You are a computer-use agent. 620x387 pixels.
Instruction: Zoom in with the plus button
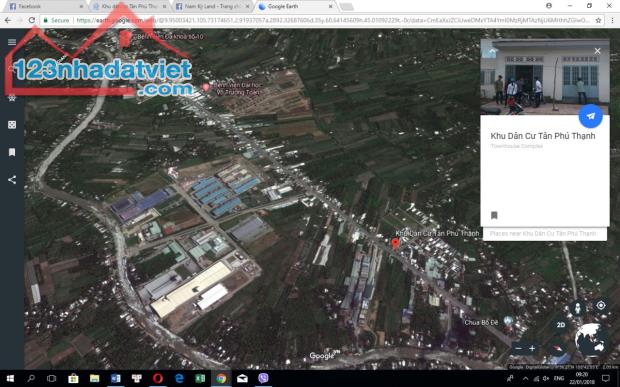tap(532, 348)
